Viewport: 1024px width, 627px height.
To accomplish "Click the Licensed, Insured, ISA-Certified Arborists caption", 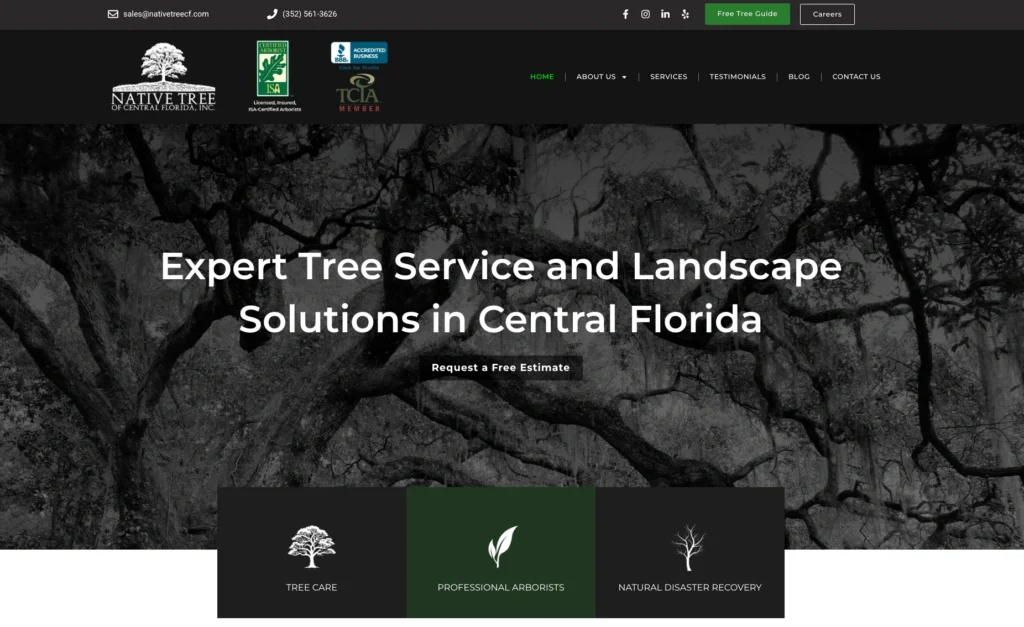I will [x=274, y=106].
